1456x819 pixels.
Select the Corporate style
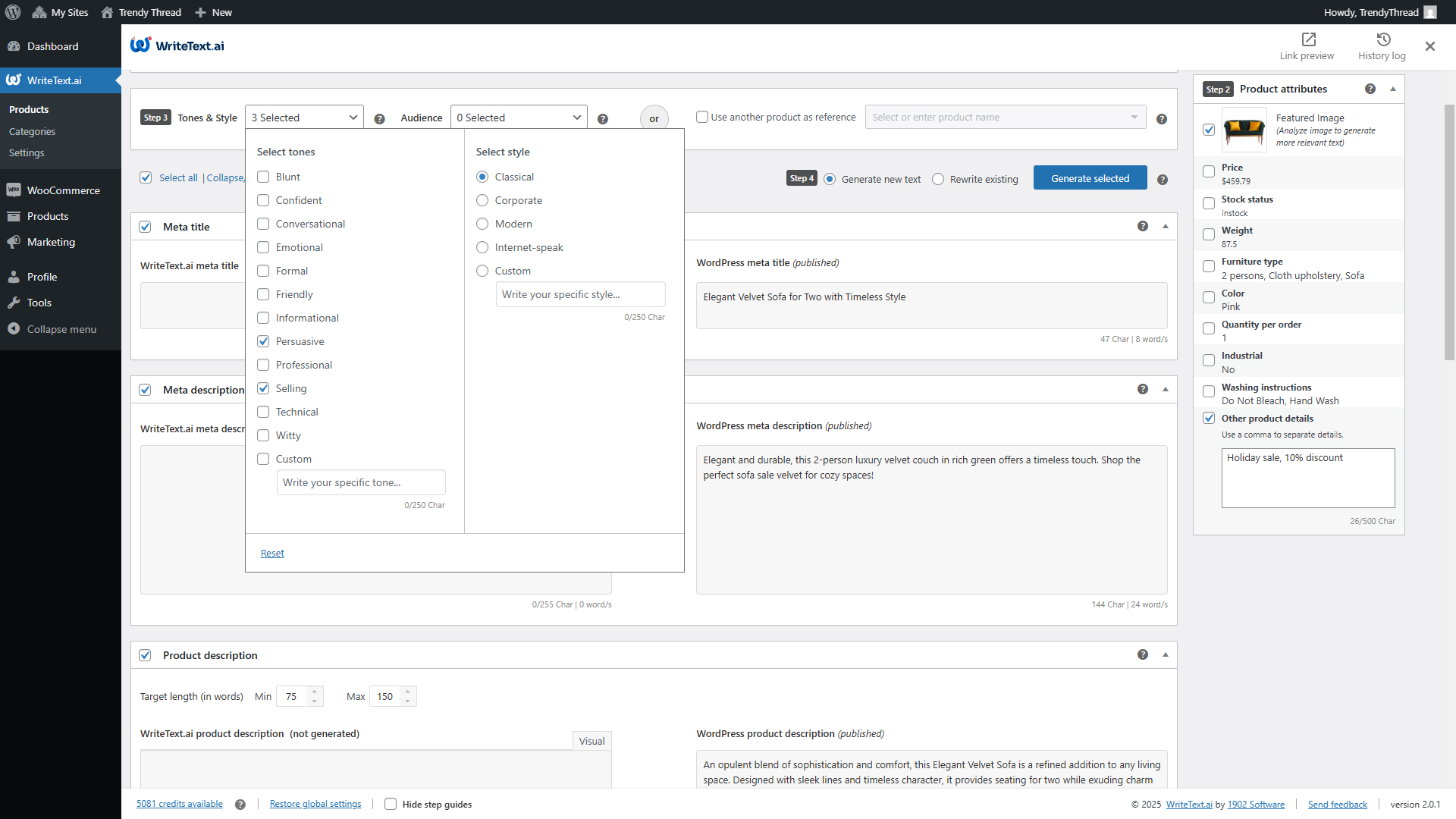pyautogui.click(x=482, y=200)
